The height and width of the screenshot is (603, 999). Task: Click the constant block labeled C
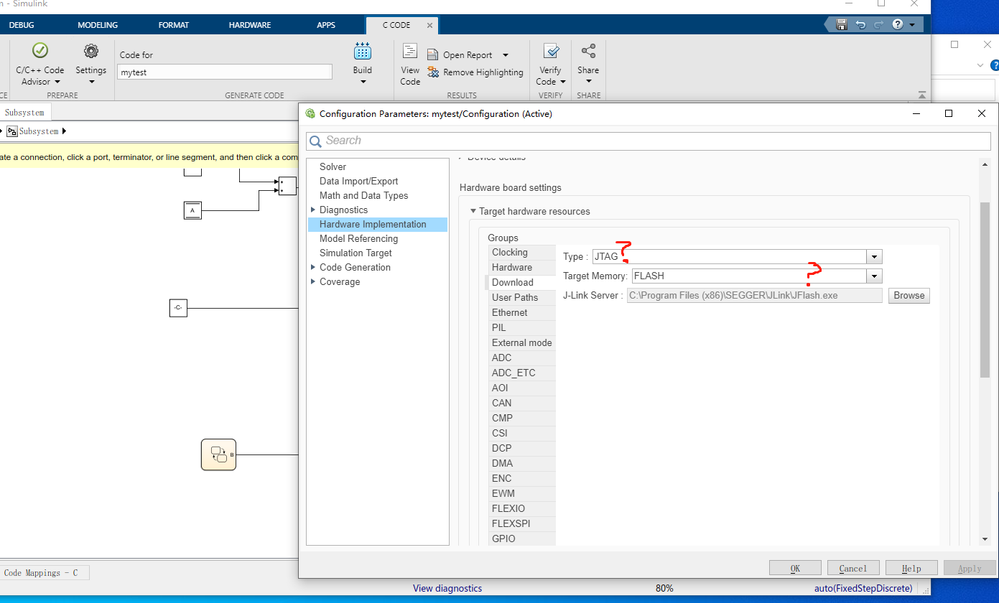(x=178, y=308)
